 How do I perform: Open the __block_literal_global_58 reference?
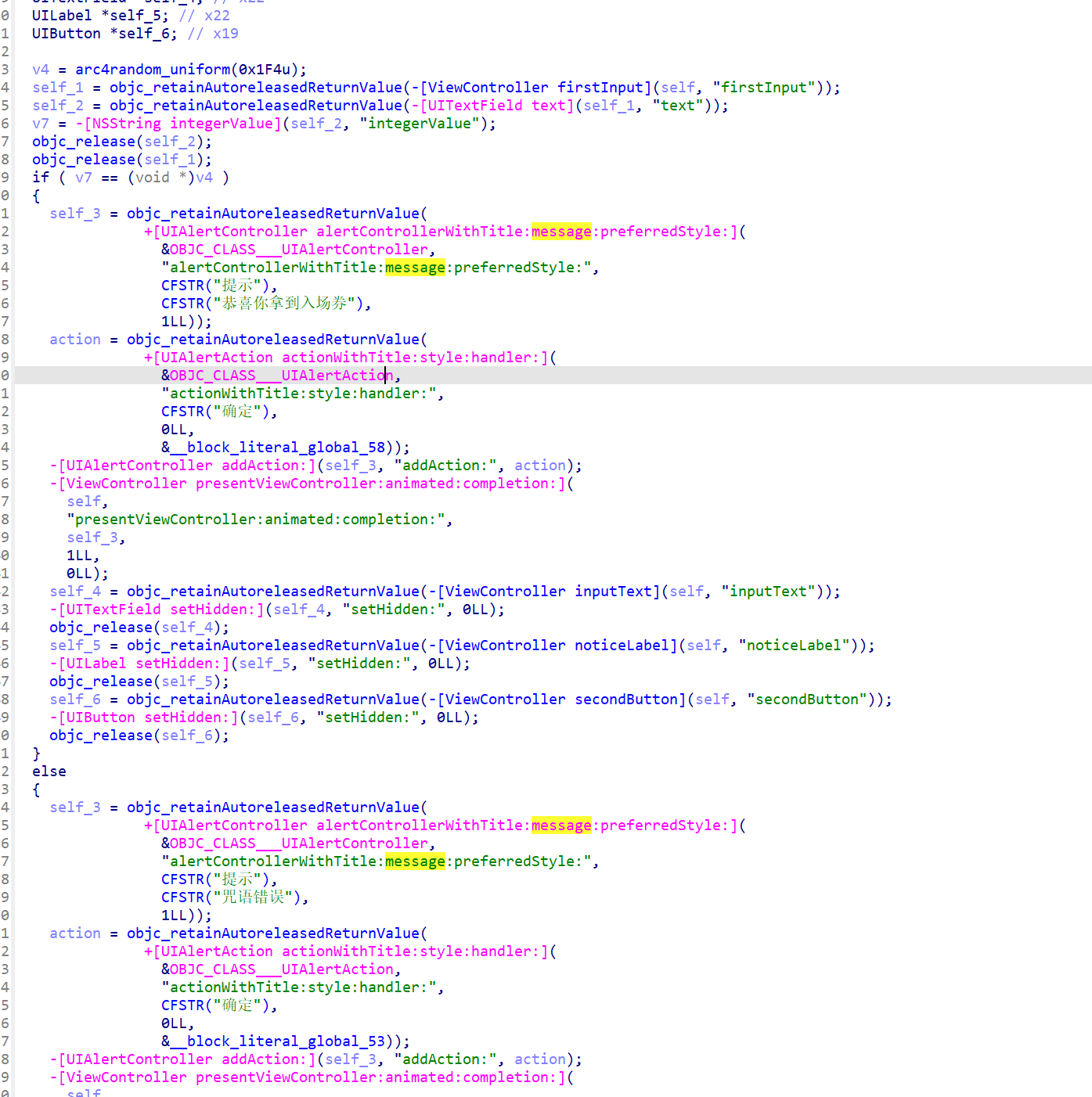coord(286,448)
